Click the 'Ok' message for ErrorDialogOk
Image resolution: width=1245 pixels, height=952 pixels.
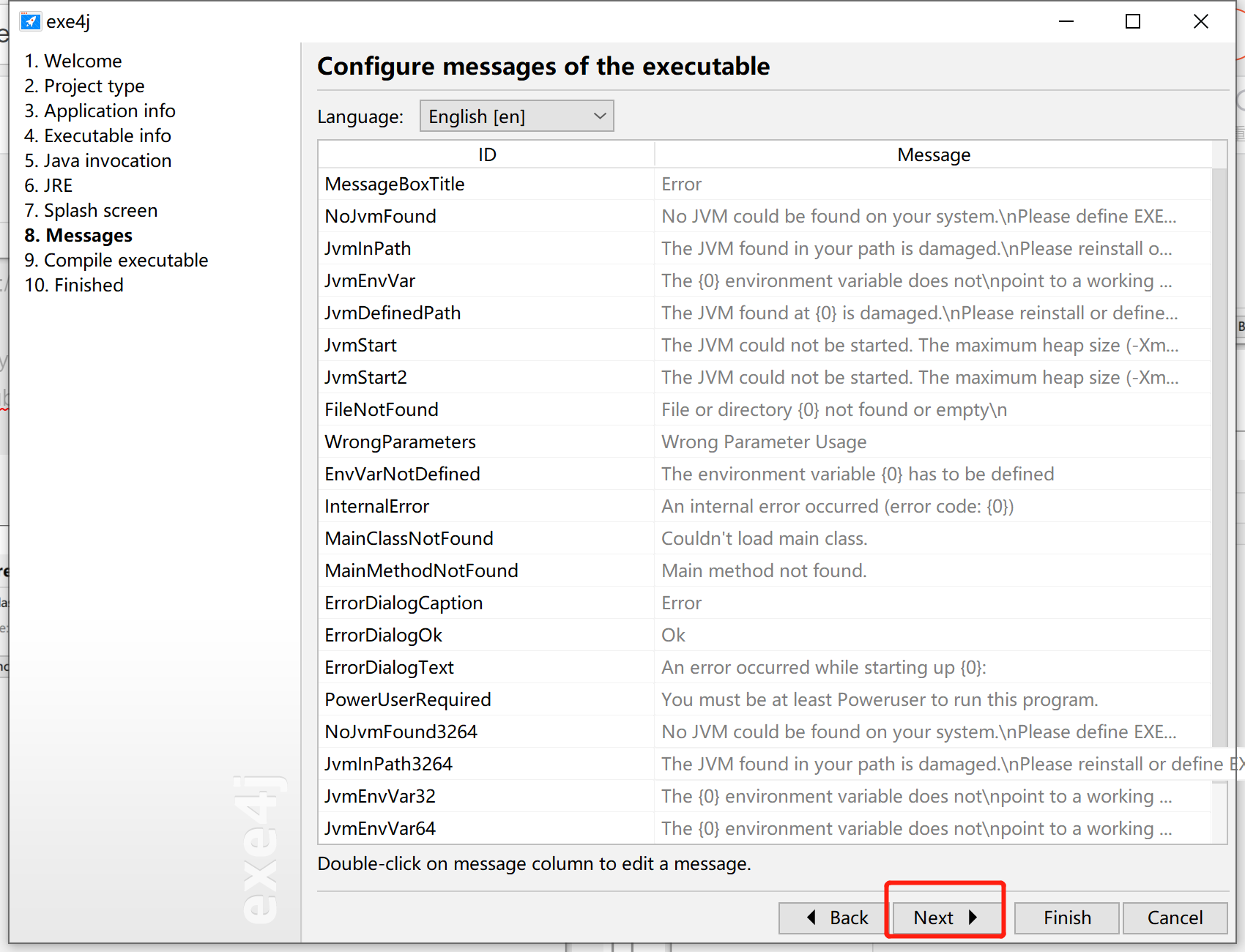tap(934, 635)
